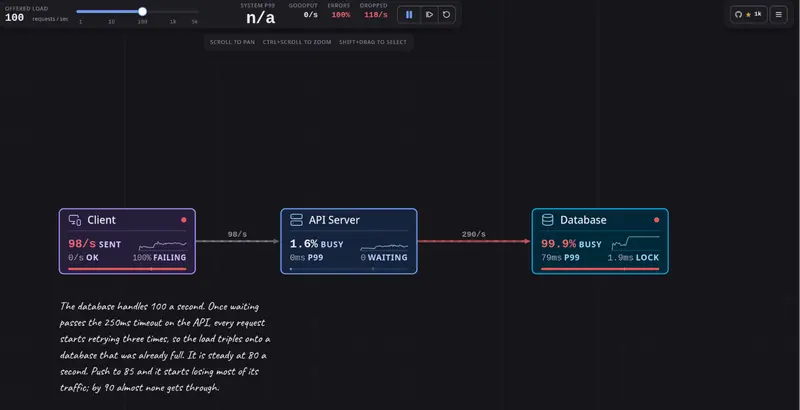Click the Errors 100% readout
This screenshot has height=410, width=800.
click(341, 15)
